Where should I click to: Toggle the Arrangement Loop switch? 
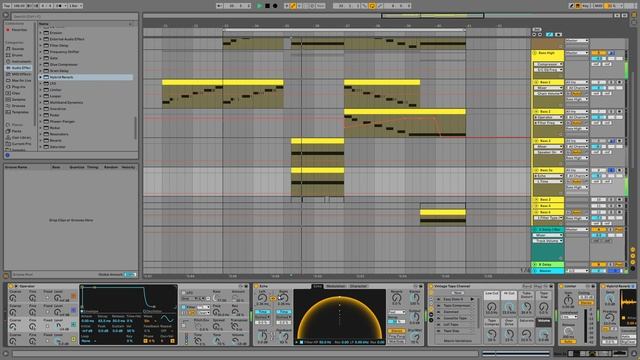(372, 6)
